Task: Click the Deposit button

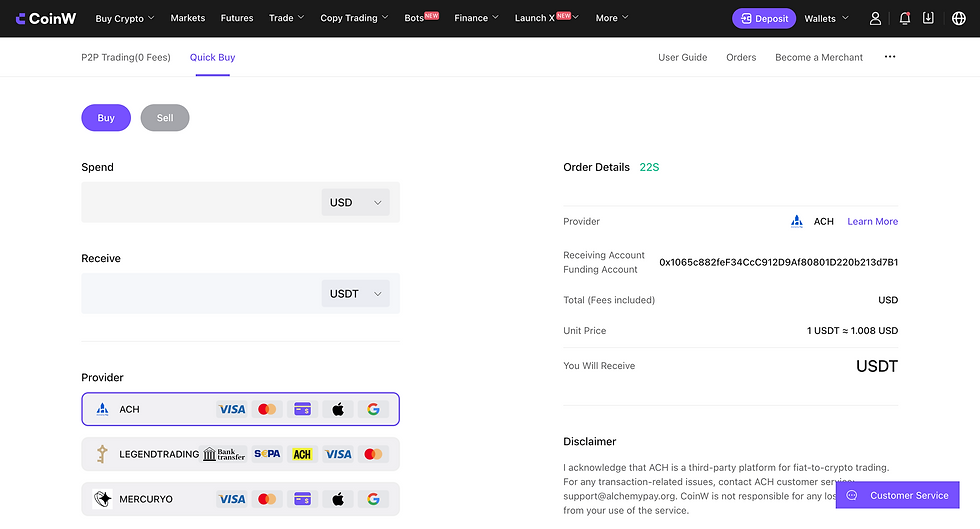Action: pos(764,18)
